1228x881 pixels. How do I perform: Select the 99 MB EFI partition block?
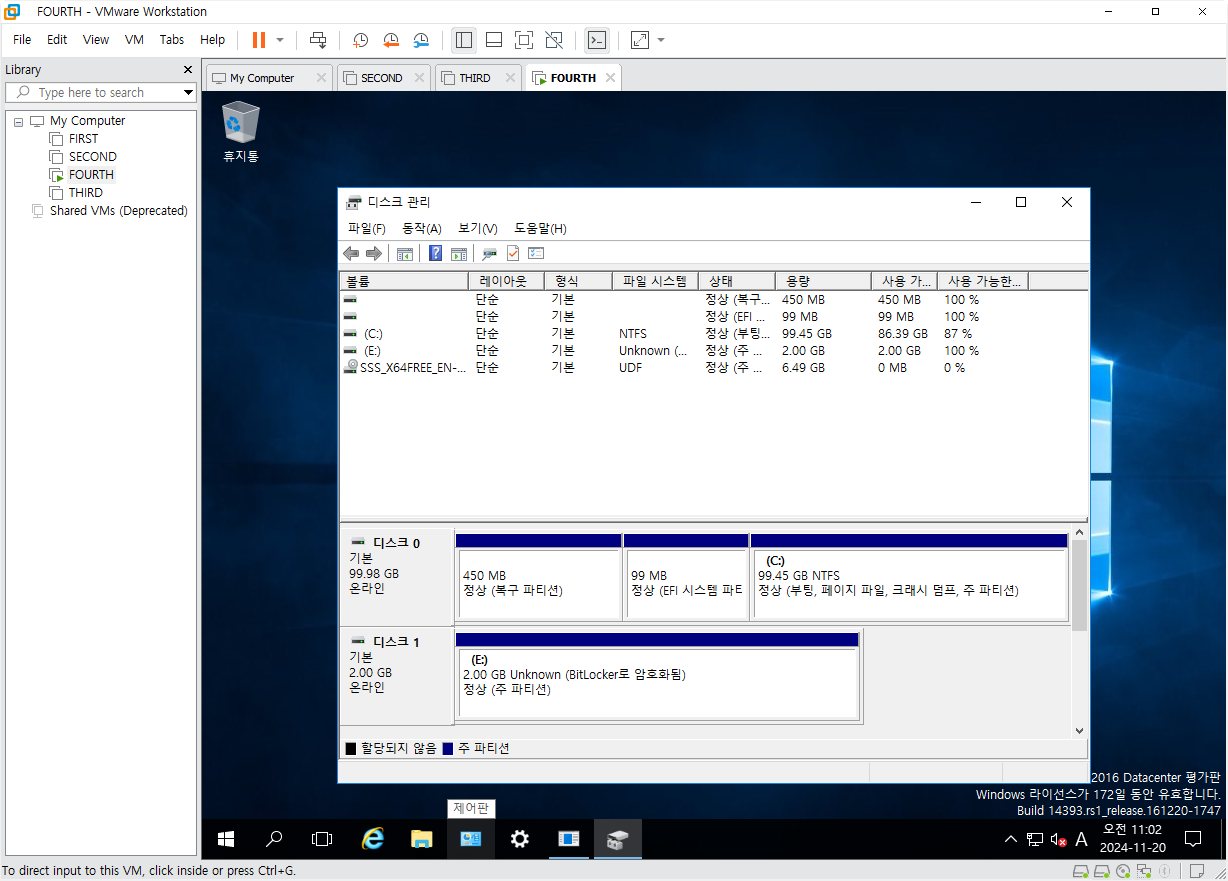click(686, 577)
